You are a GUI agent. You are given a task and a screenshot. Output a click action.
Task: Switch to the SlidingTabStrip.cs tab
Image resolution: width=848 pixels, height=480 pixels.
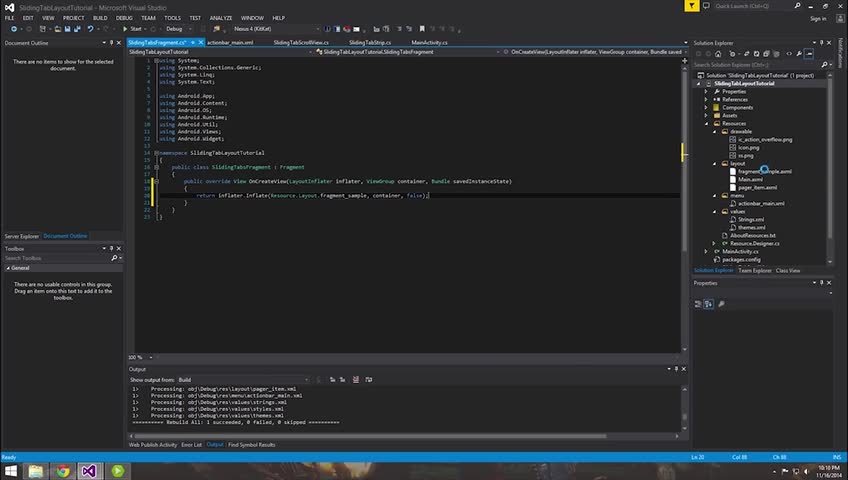[x=370, y=42]
